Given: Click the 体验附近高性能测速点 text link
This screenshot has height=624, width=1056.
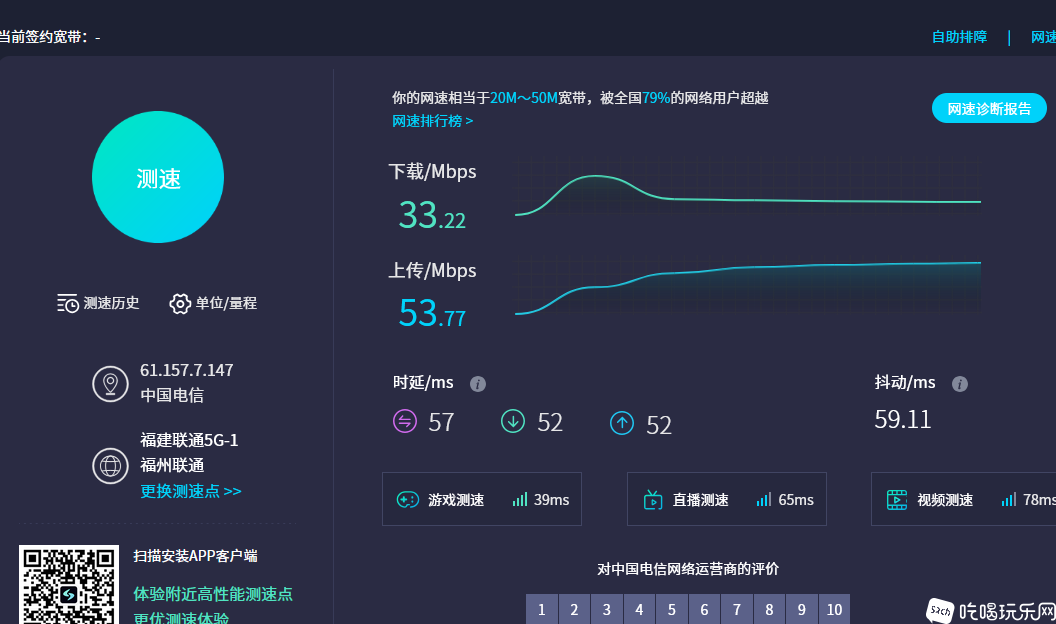Looking at the screenshot, I should (x=213, y=594).
